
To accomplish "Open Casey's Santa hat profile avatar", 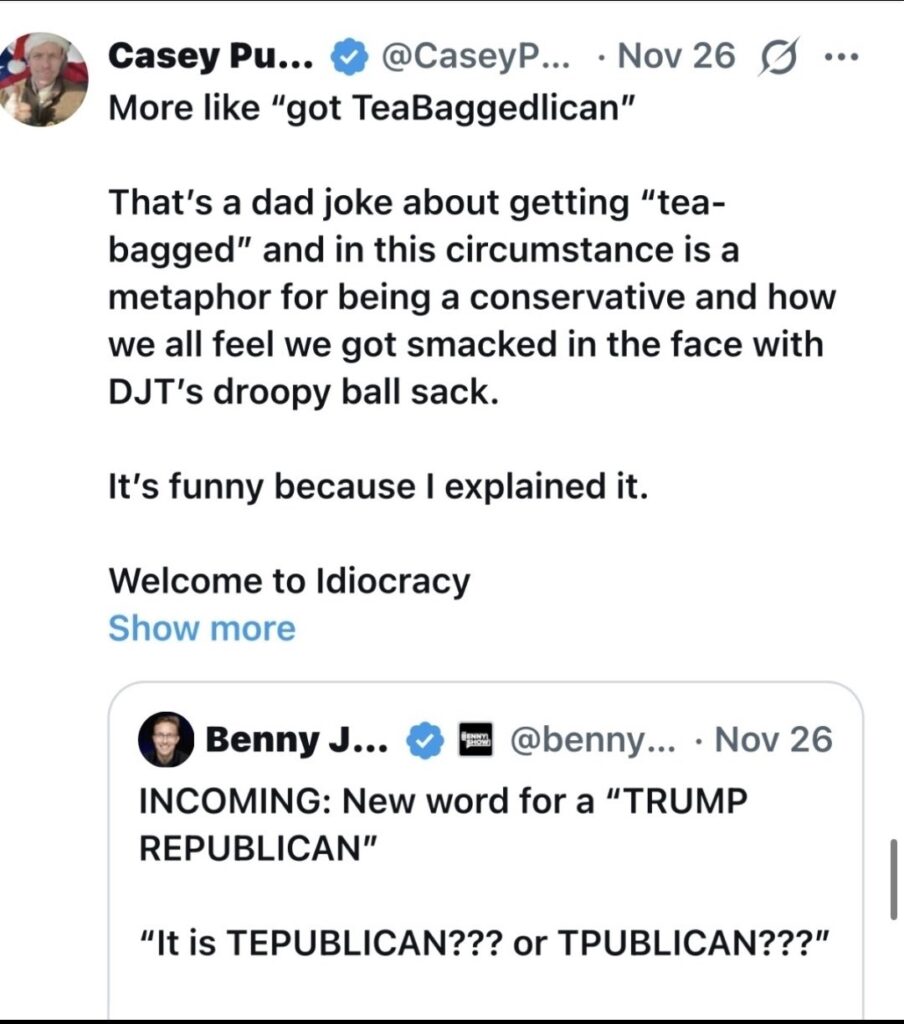I will (x=42, y=78).
